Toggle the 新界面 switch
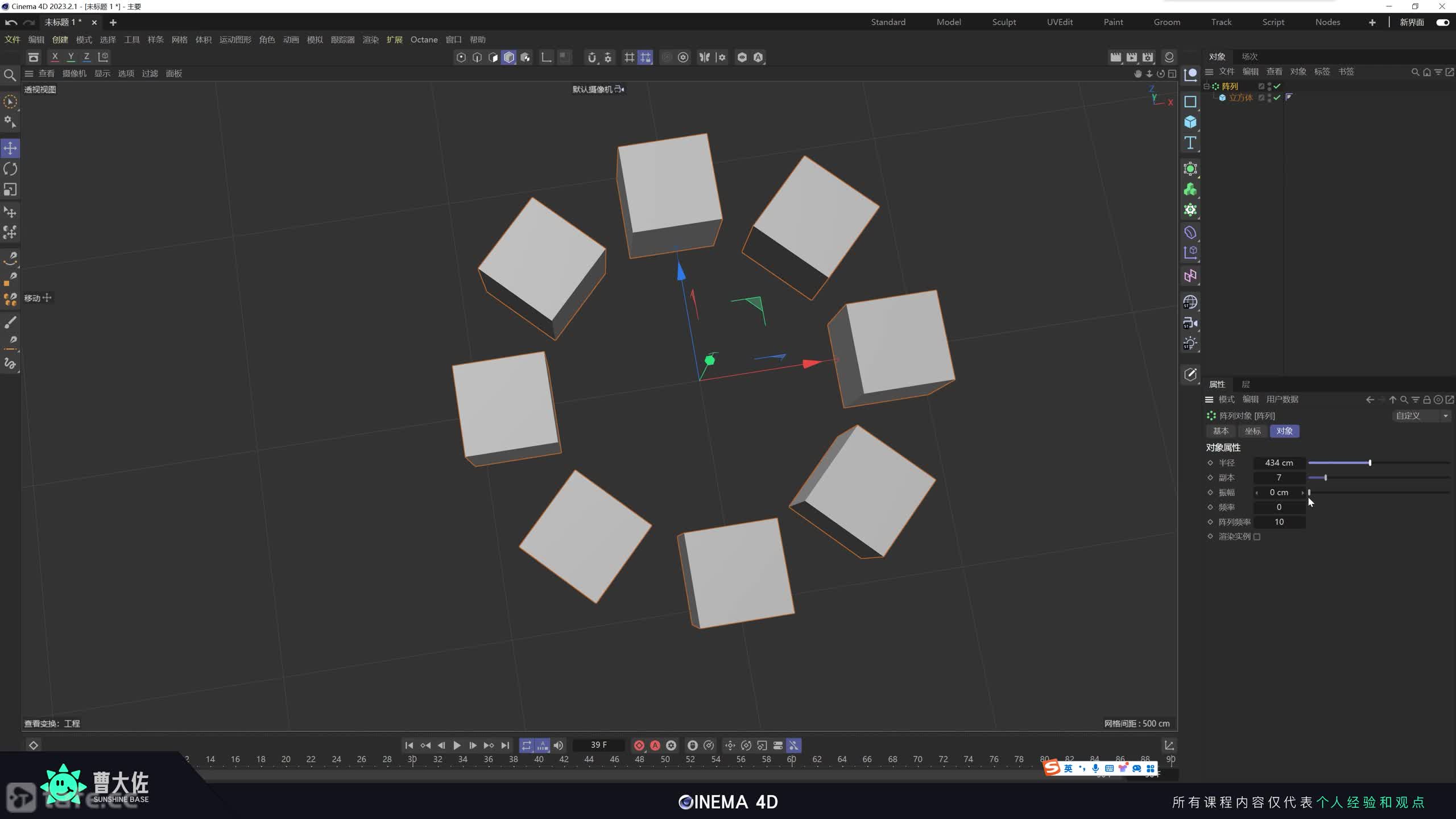 click(1442, 22)
